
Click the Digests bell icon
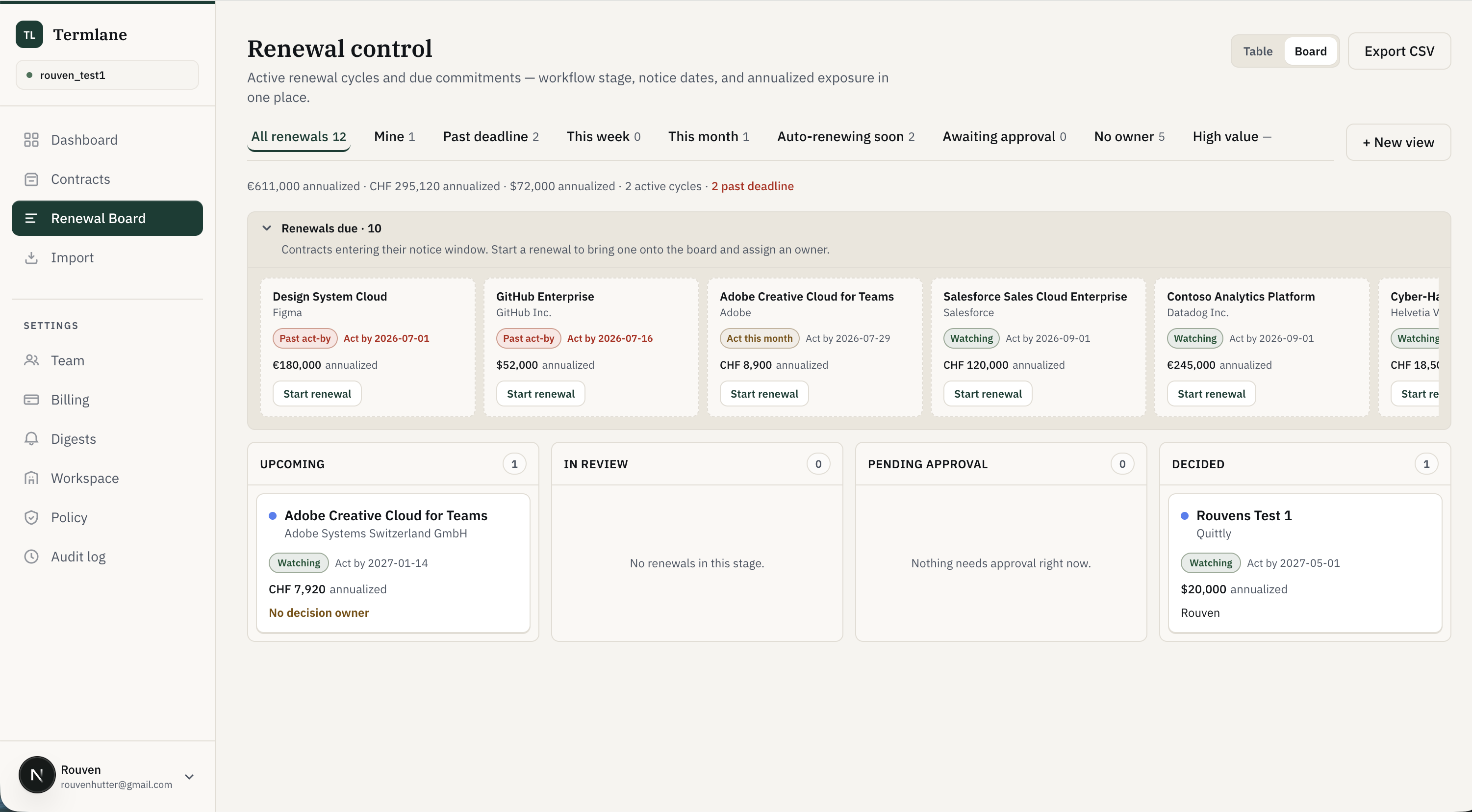click(31, 439)
